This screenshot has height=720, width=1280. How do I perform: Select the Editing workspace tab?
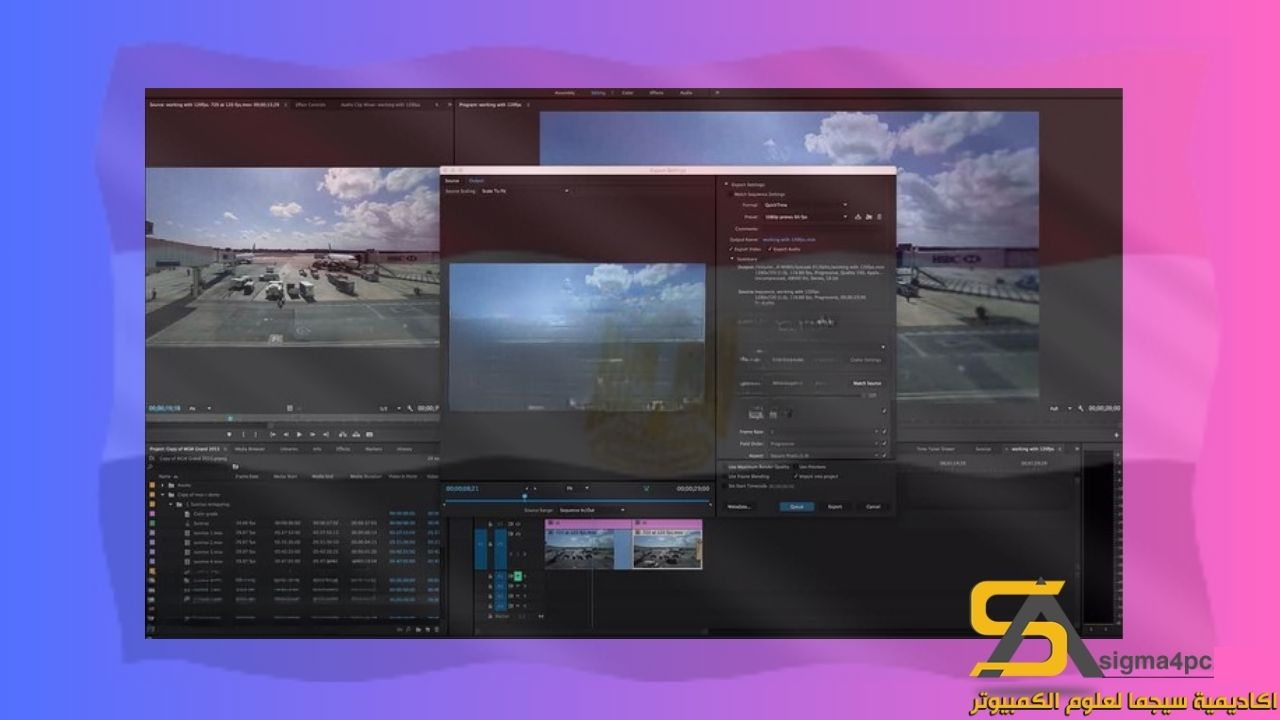point(598,93)
